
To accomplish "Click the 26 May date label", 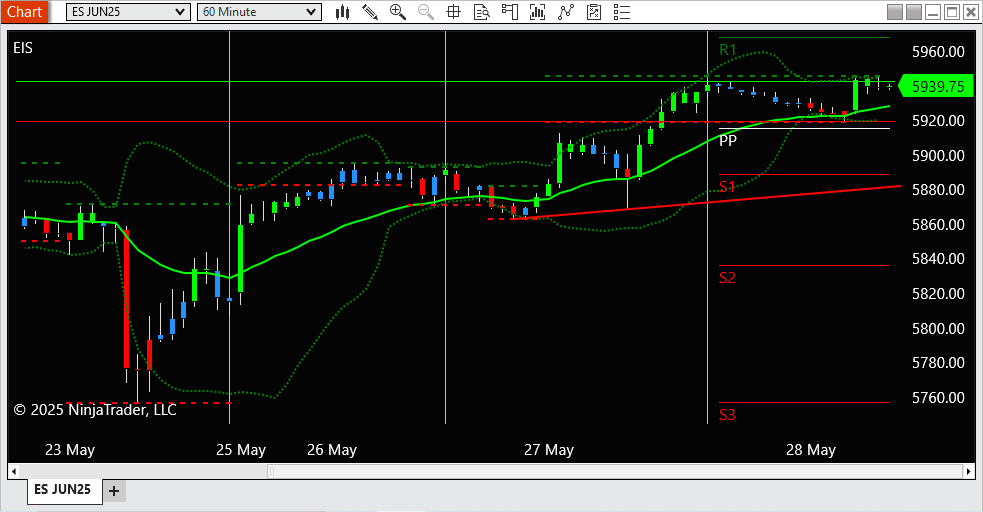I will [x=332, y=450].
